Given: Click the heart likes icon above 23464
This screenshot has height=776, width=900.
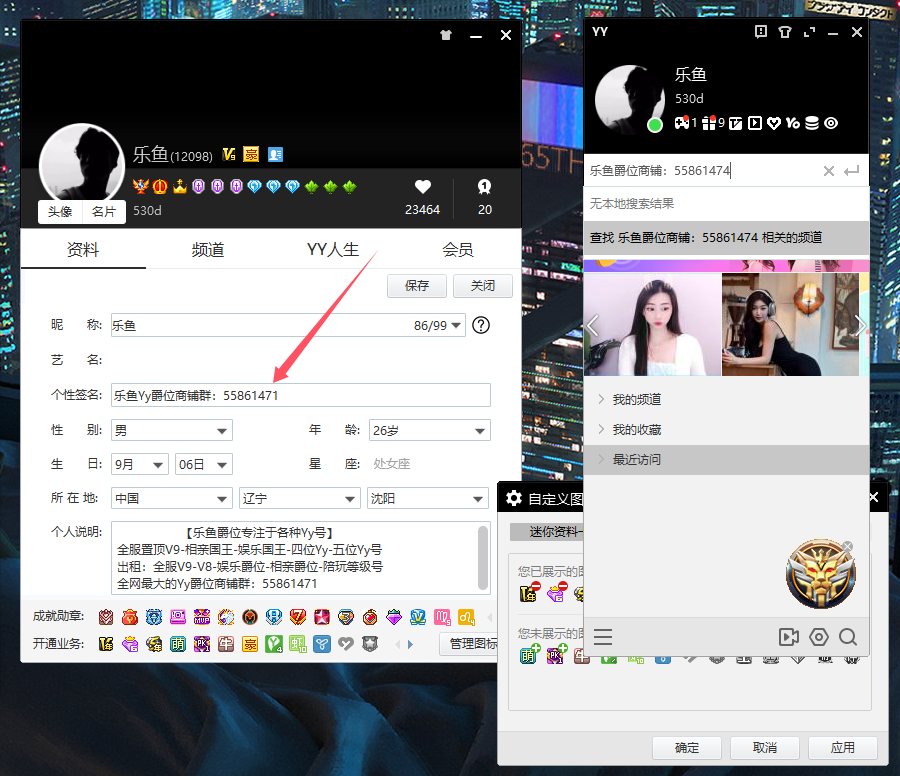Looking at the screenshot, I should tap(422, 186).
